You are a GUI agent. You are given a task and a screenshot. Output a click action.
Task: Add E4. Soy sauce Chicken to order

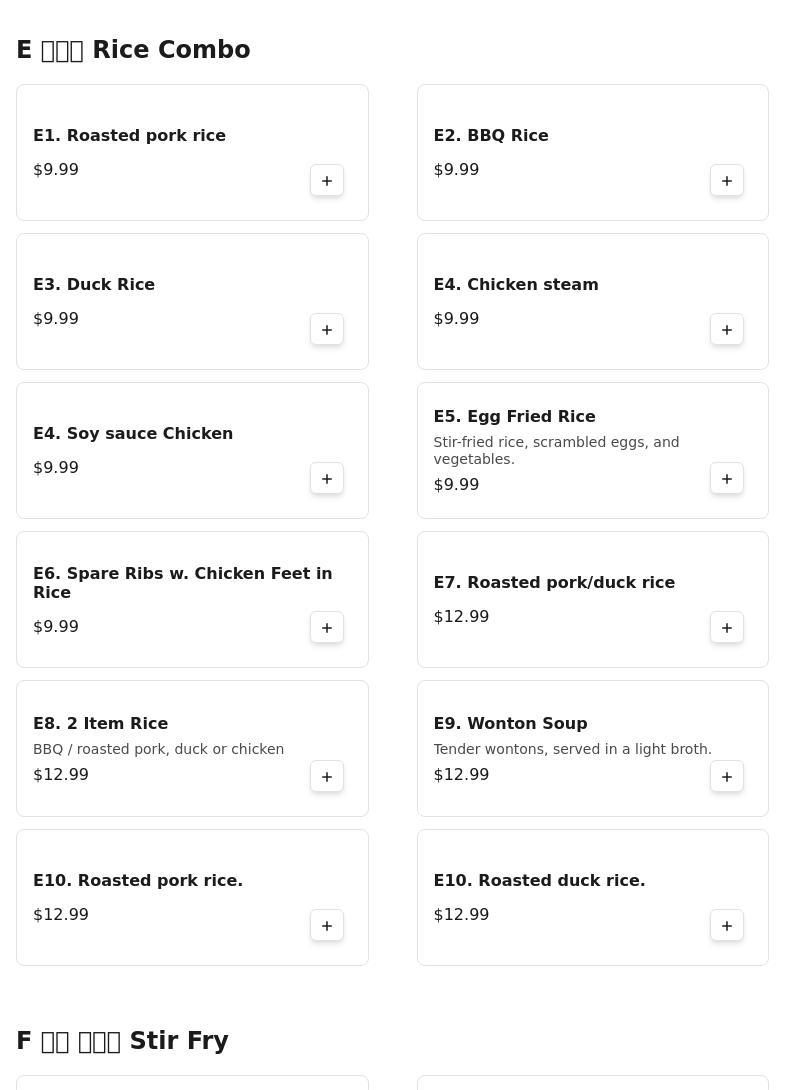click(x=327, y=478)
